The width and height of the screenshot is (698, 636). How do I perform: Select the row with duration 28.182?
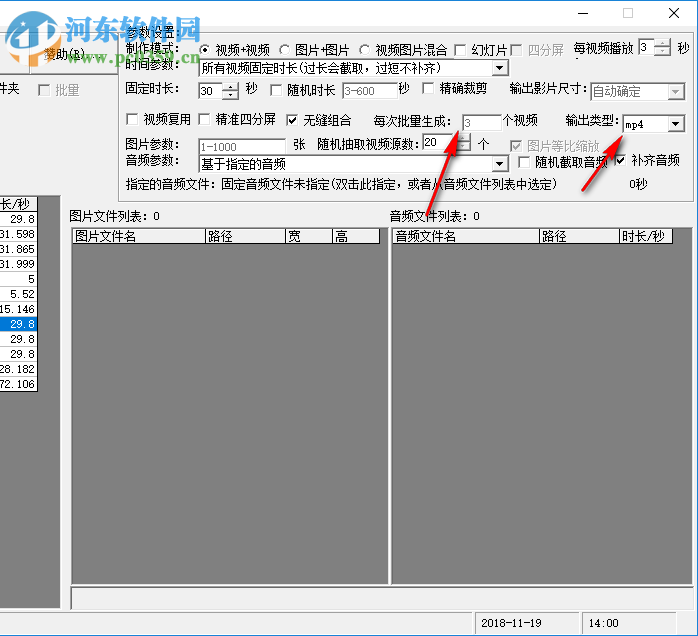(x=18, y=369)
